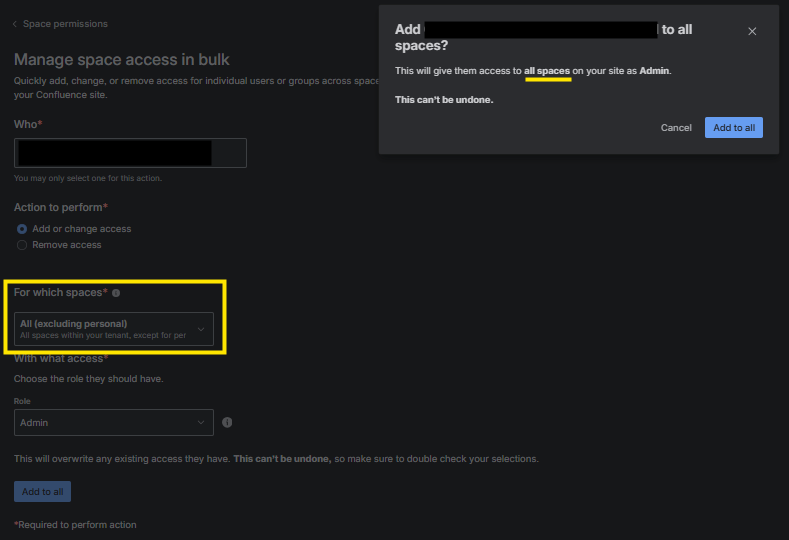This screenshot has height=540, width=789.
Task: Click the Add to all button below the form
Action: tap(42, 492)
